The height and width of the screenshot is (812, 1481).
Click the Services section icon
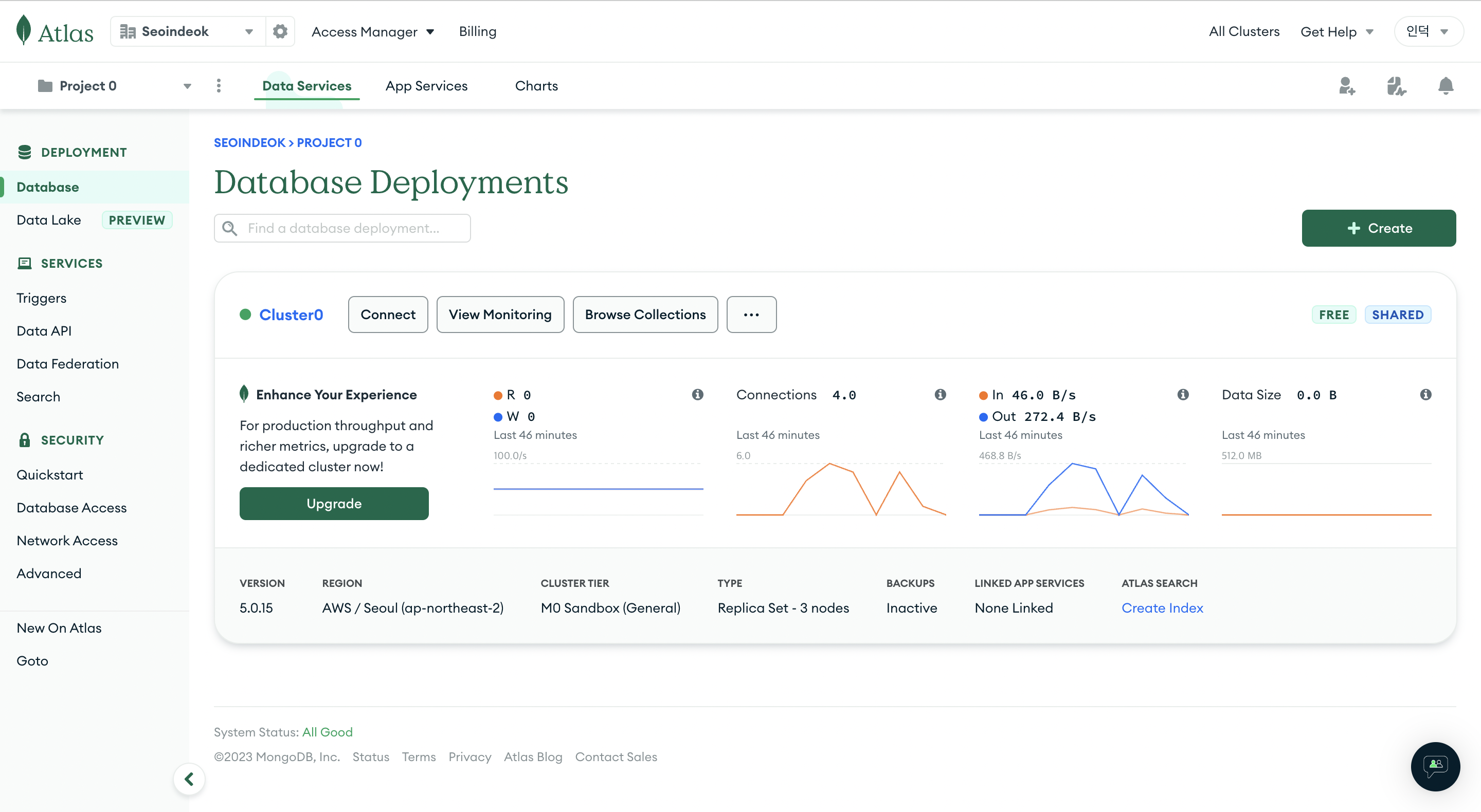(25, 263)
